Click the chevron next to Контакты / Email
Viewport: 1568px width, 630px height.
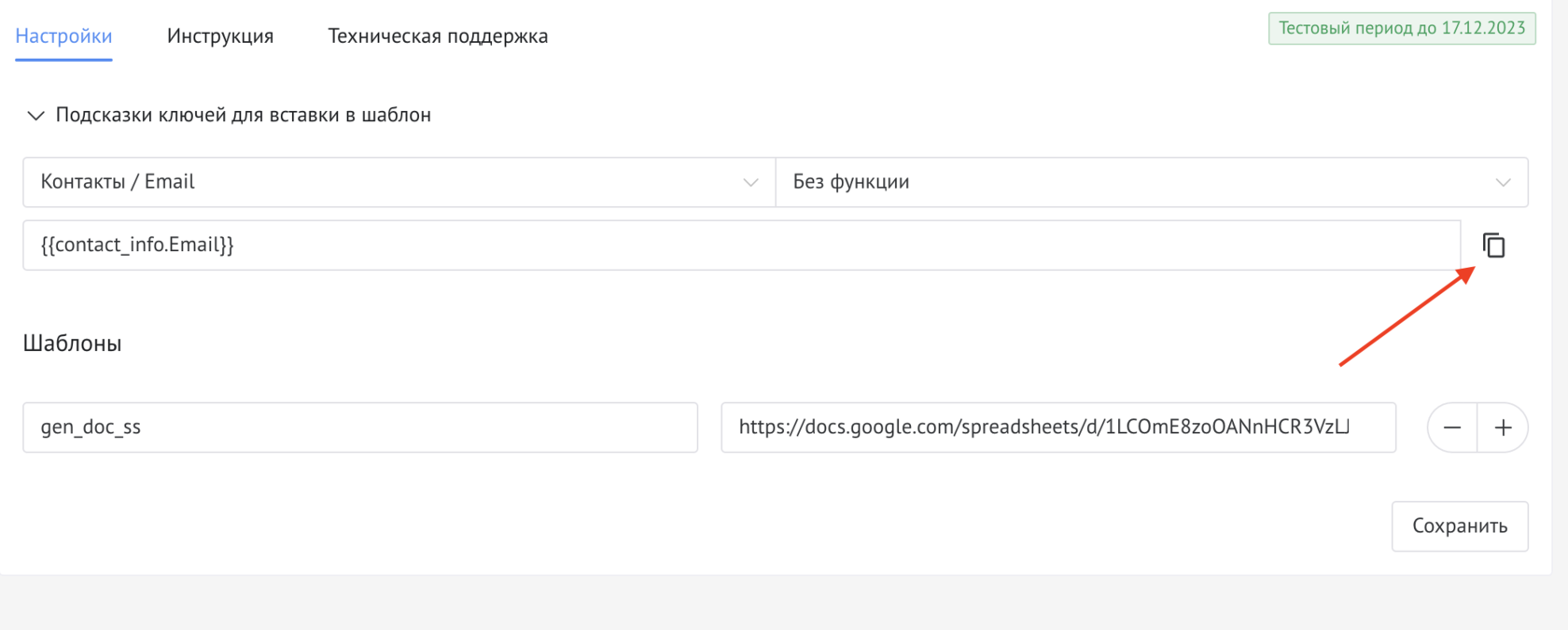(x=751, y=182)
